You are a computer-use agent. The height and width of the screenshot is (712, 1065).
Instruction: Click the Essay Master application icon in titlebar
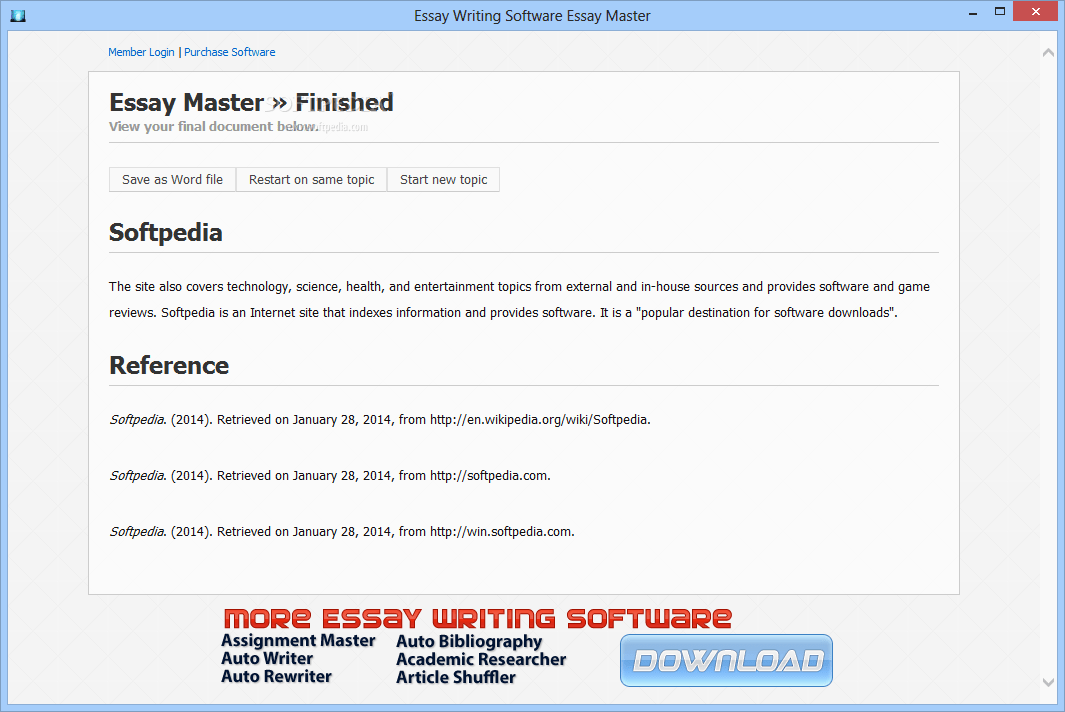click(x=17, y=15)
